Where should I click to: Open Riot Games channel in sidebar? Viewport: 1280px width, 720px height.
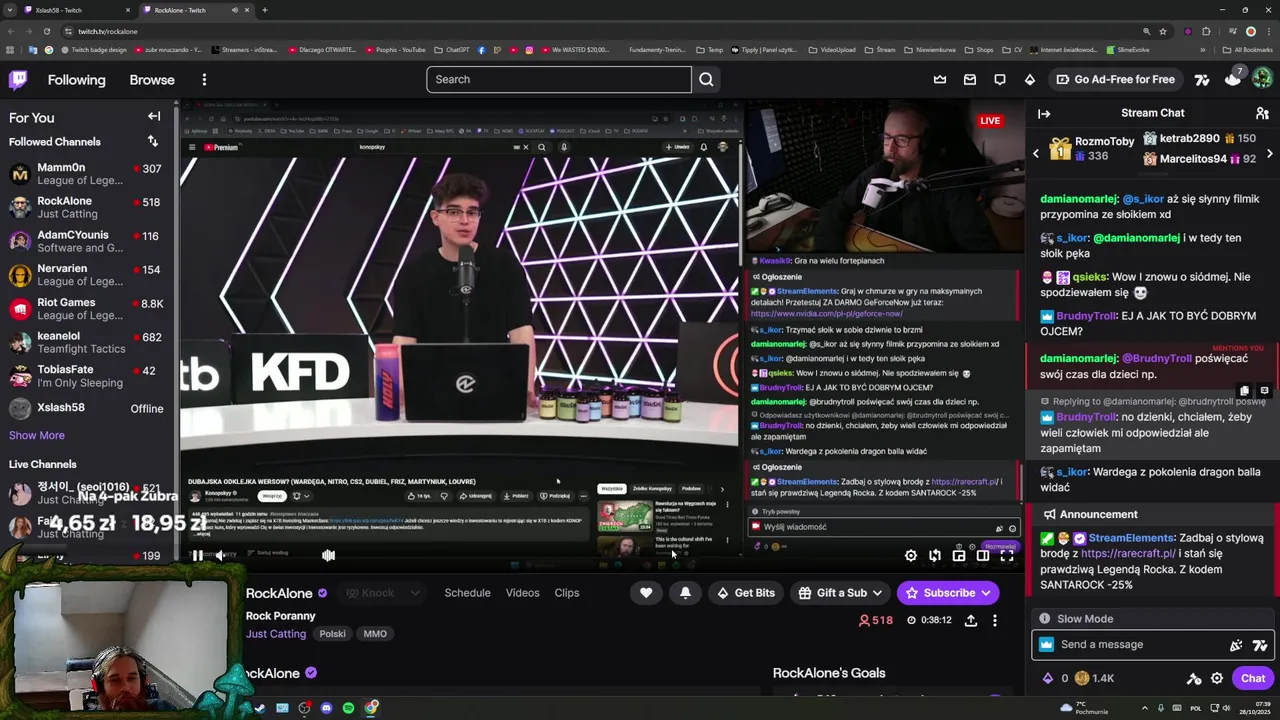tap(86, 309)
